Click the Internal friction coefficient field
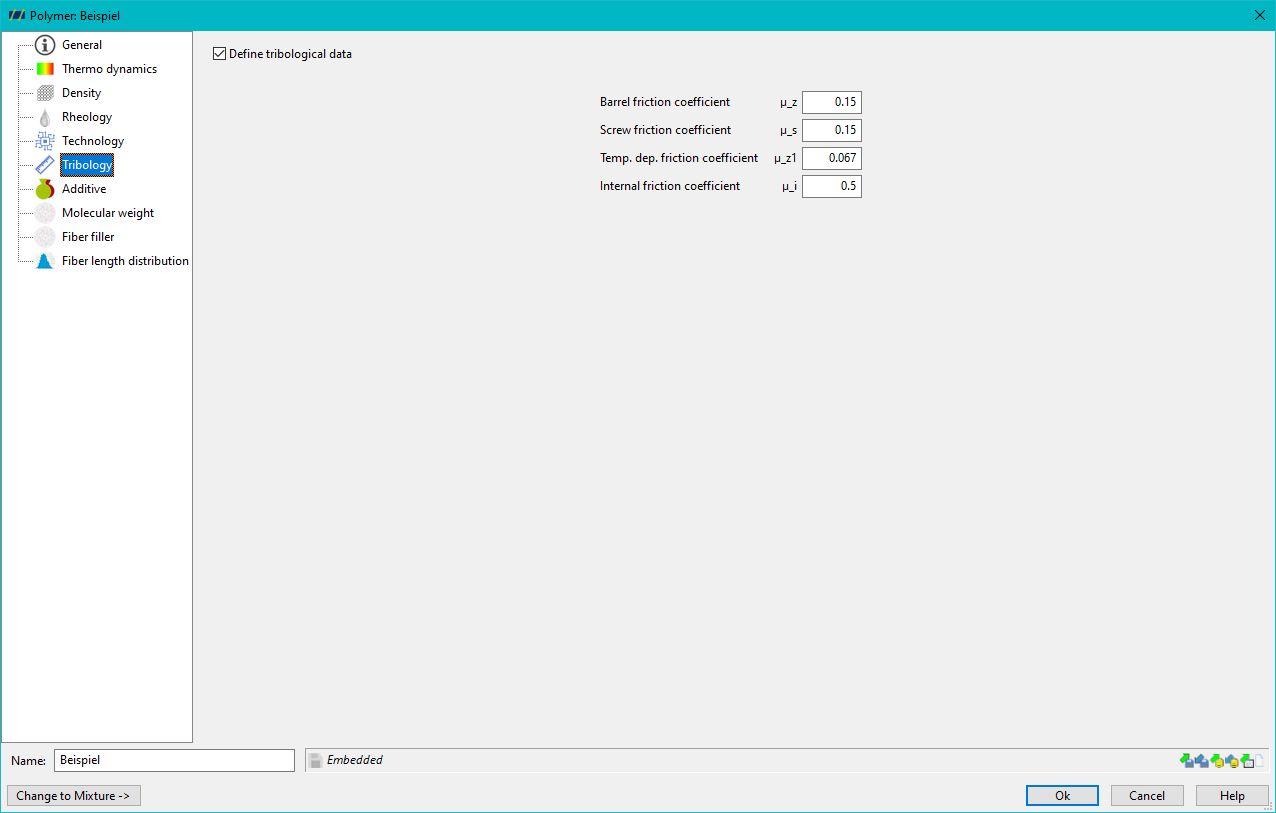Image resolution: width=1276 pixels, height=813 pixels. coord(831,186)
